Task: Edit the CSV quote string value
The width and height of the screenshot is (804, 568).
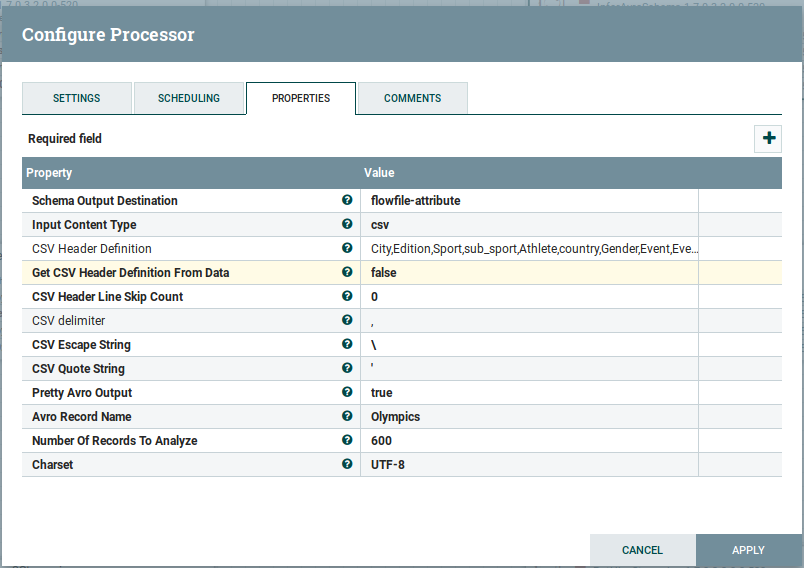Action: (529, 369)
